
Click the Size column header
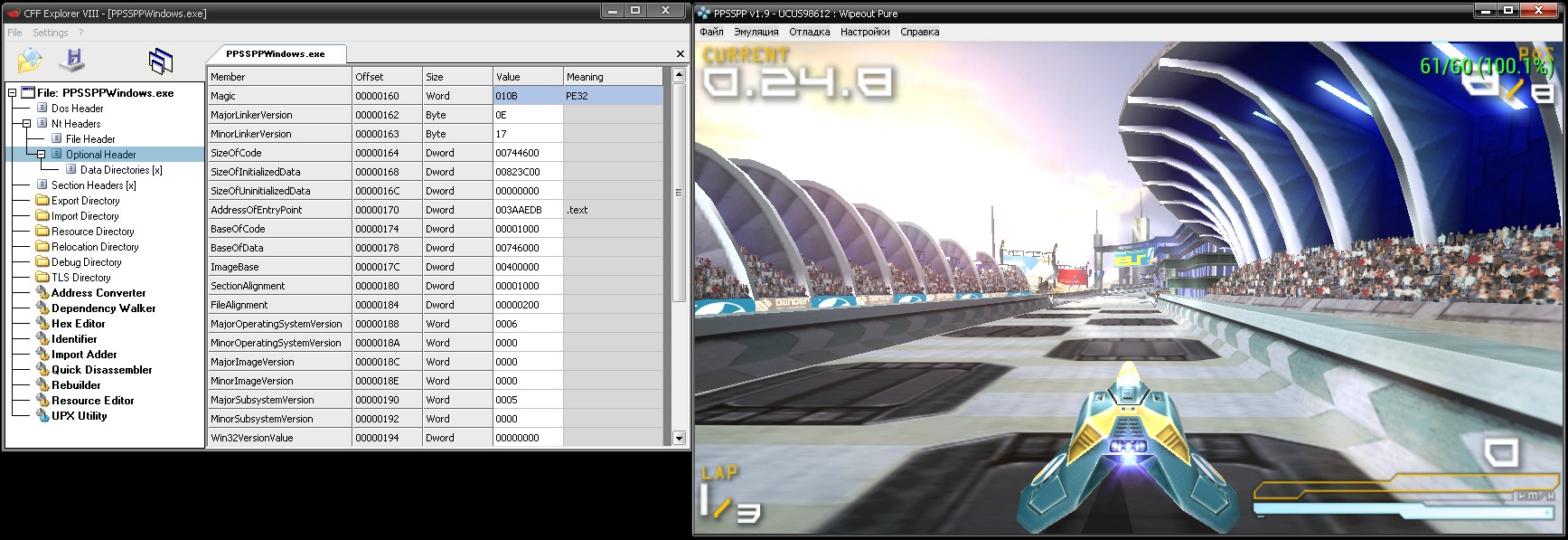point(457,77)
